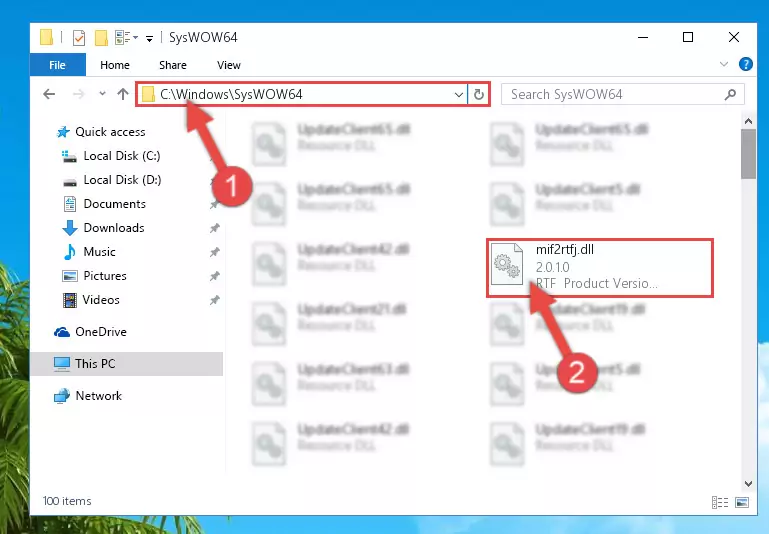Open Music in the sidebar
The height and width of the screenshot is (534, 769).
coord(99,252)
